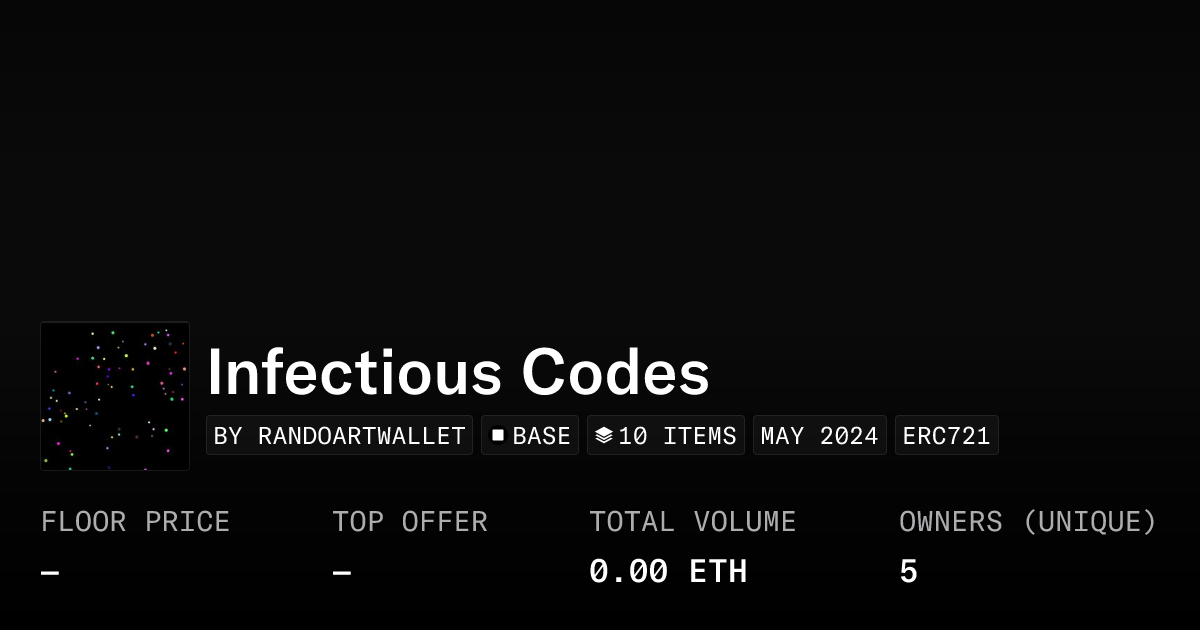This screenshot has width=1200, height=630.
Task: Select the BASE chain label text
Action: 541,436
